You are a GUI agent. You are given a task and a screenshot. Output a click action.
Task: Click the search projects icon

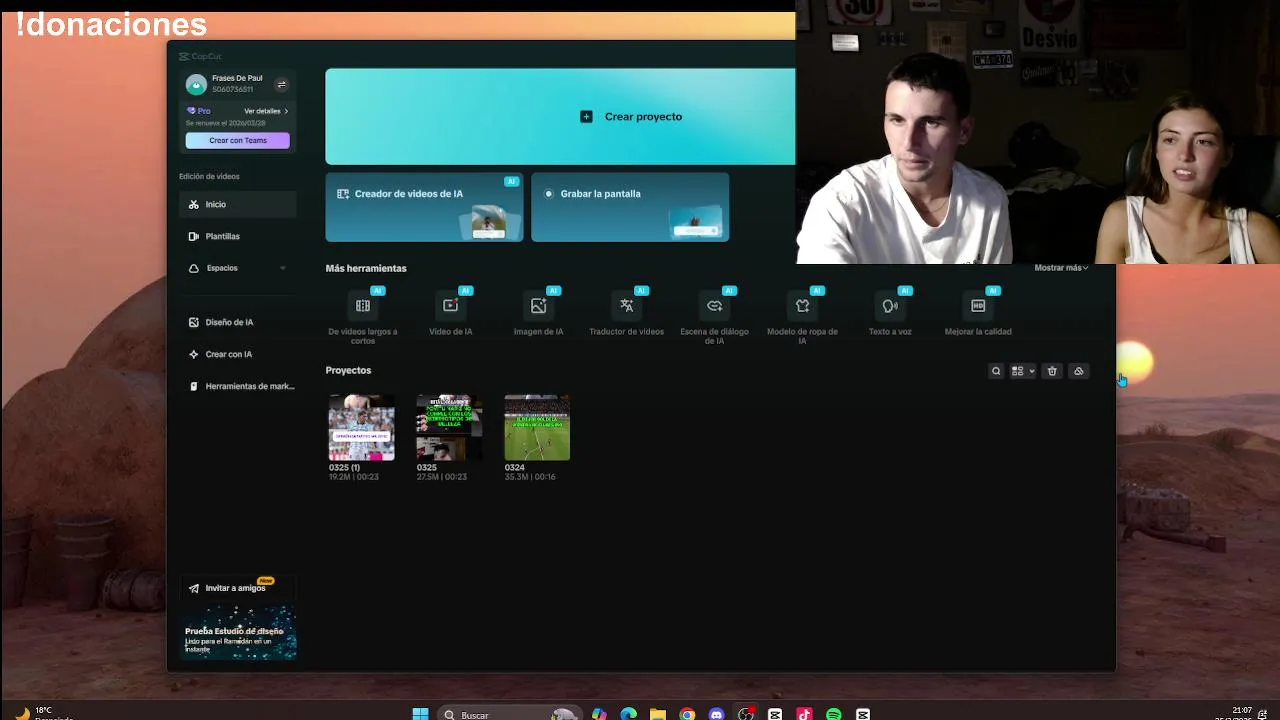point(996,371)
